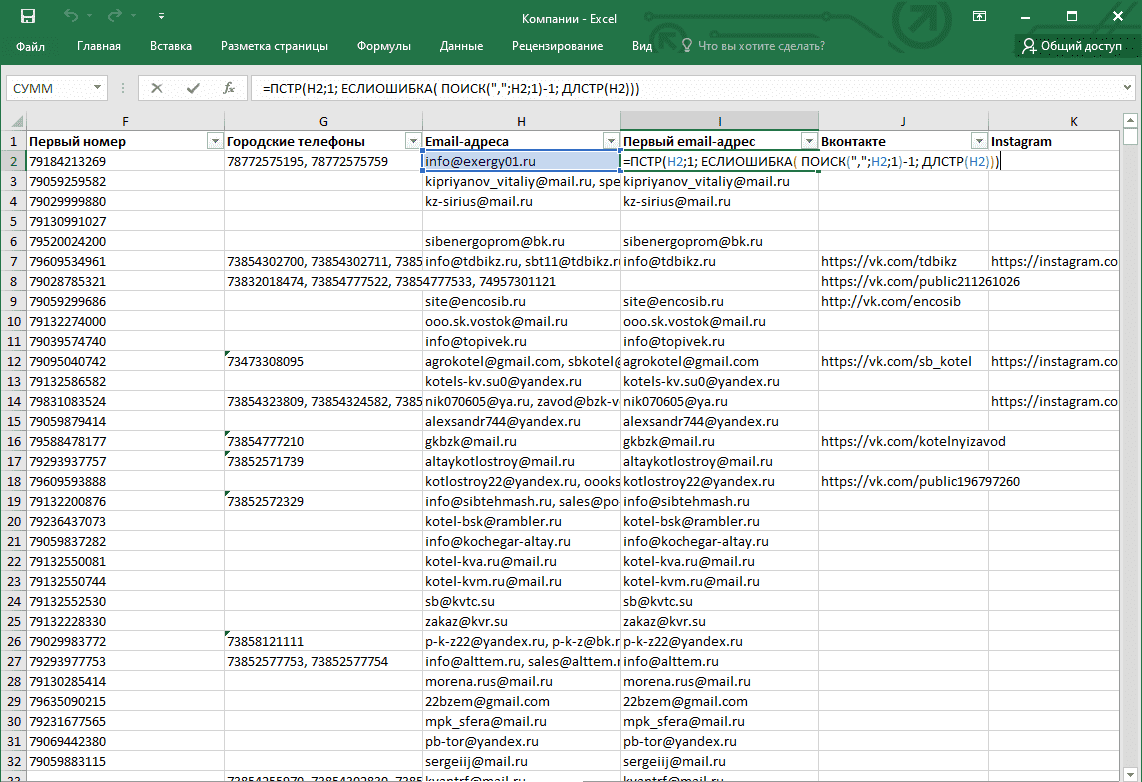Image resolution: width=1142 pixels, height=782 pixels.
Task: Select cell with 22bzem@gmail.com in column I
Action: click(720, 701)
